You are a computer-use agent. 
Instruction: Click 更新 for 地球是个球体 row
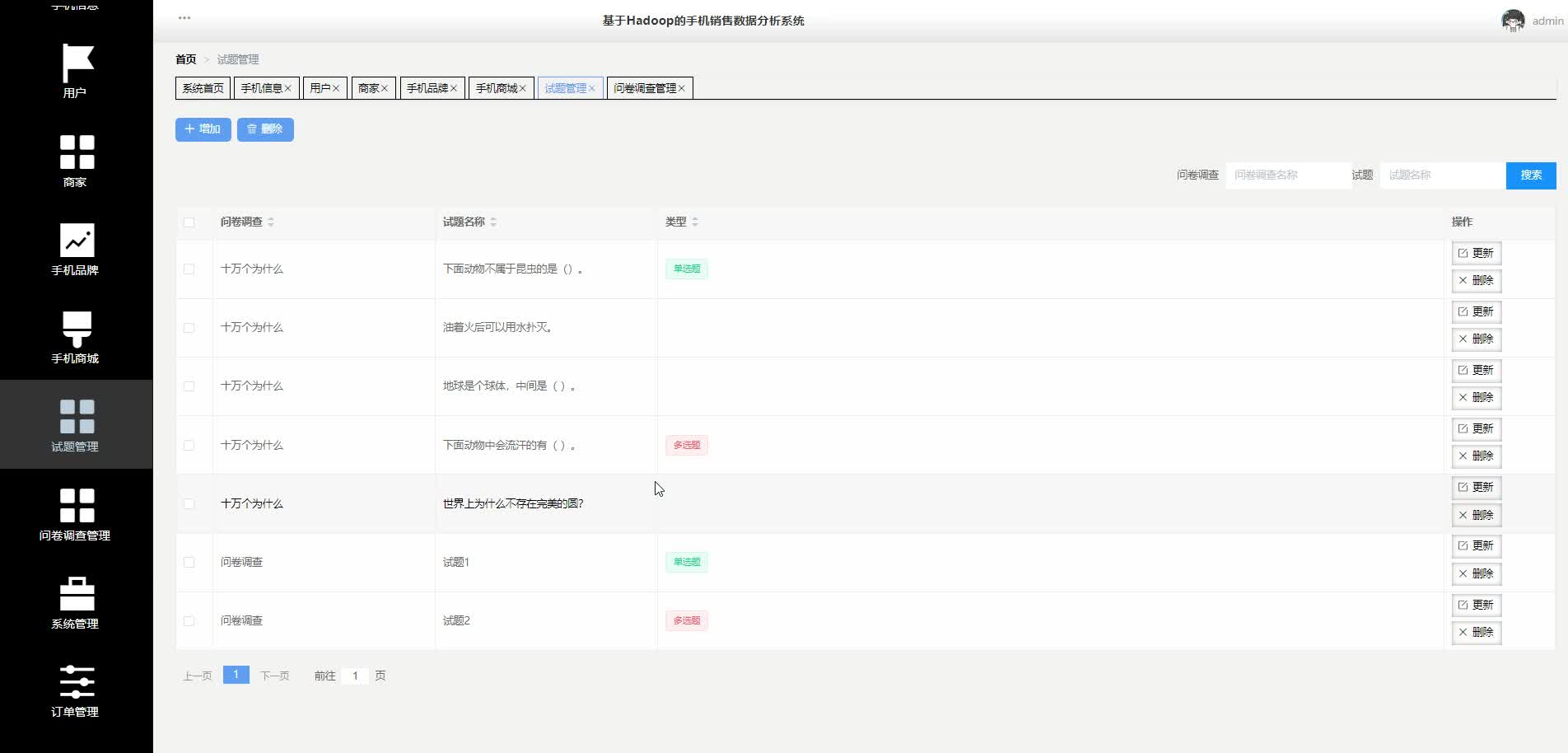point(1477,370)
